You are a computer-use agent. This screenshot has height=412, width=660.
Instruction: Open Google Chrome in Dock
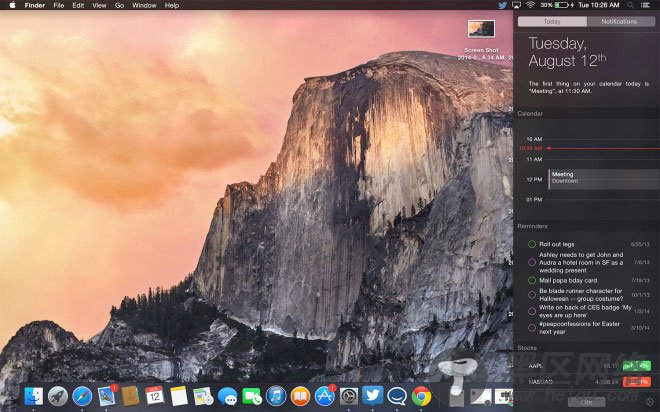[421, 396]
